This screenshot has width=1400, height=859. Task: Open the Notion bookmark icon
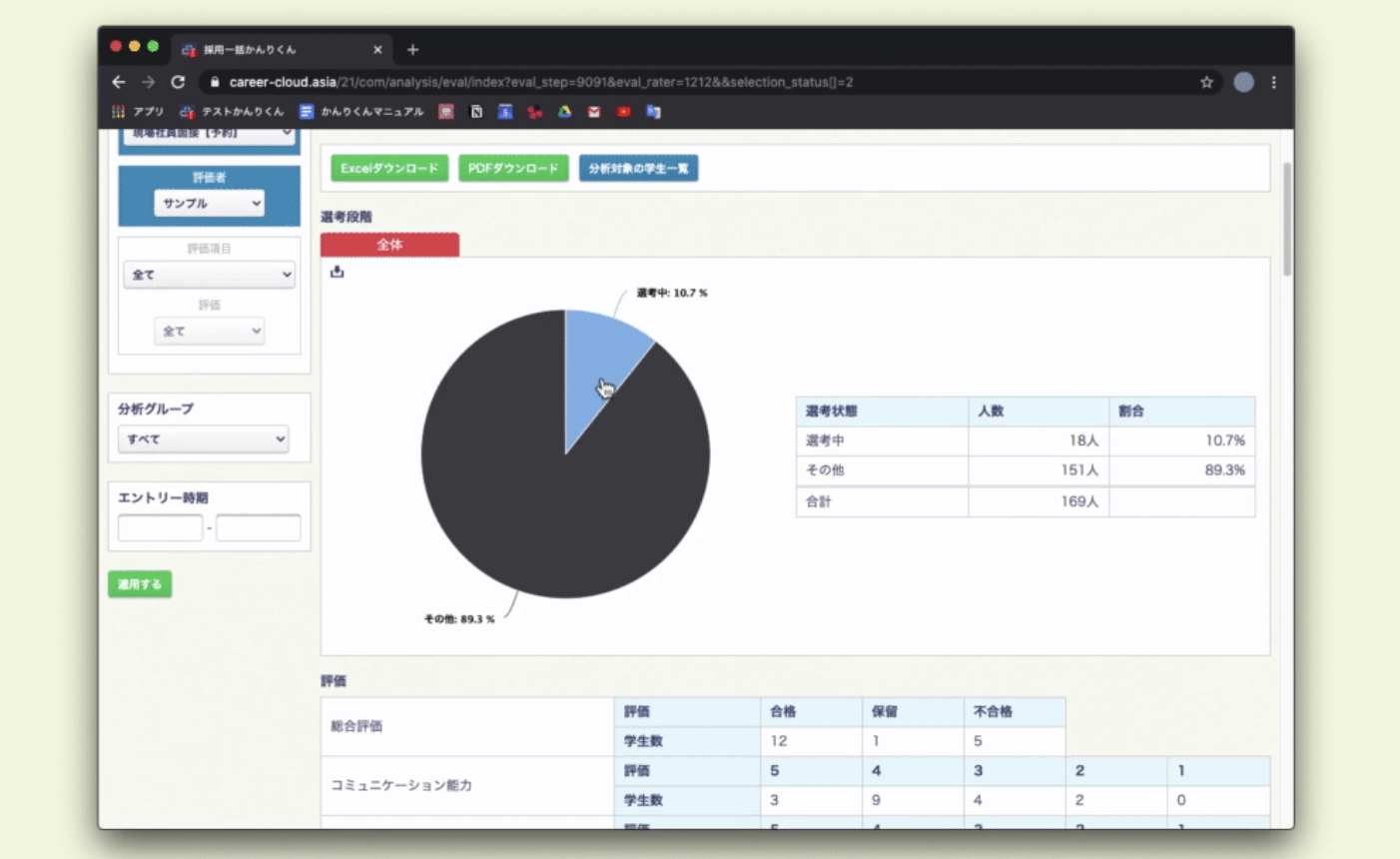click(476, 112)
